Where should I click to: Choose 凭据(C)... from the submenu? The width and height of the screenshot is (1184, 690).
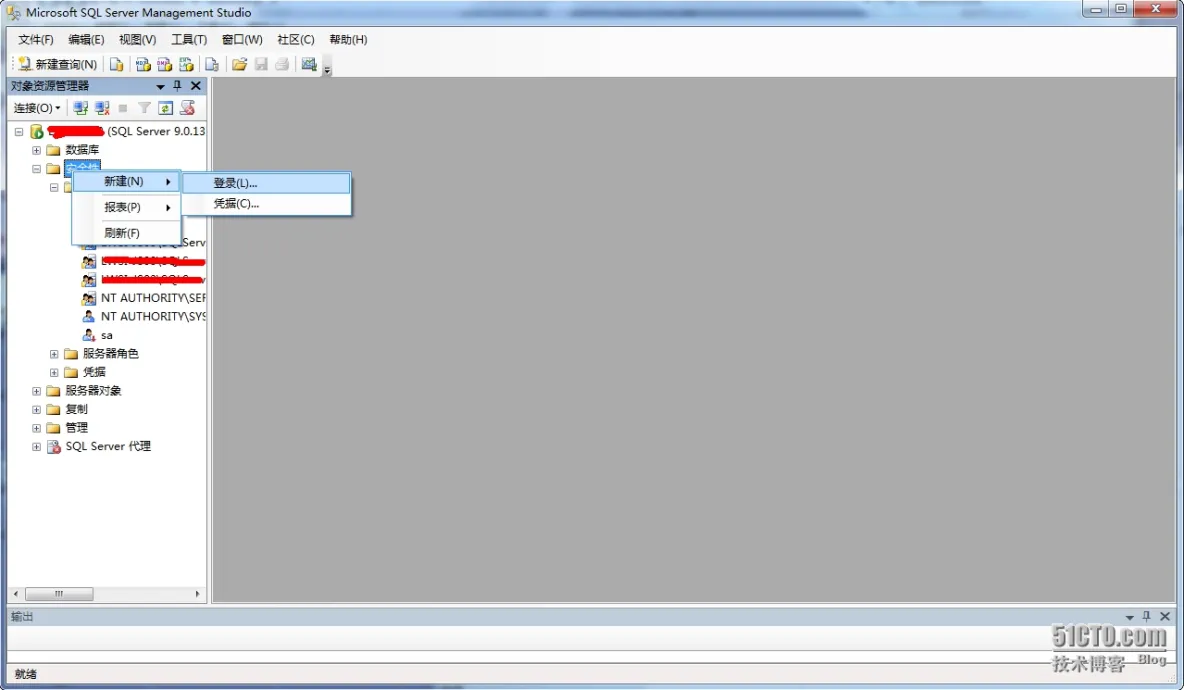(267, 204)
